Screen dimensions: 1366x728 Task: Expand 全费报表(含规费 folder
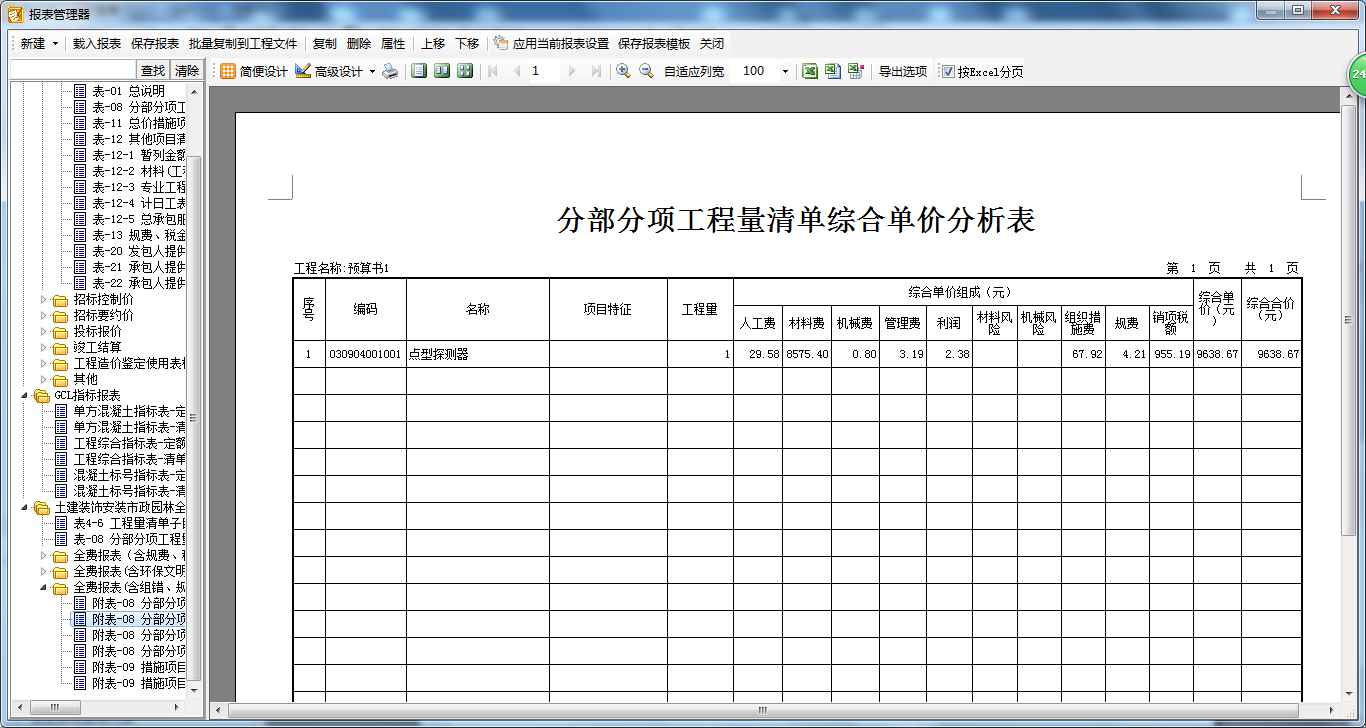(43, 555)
